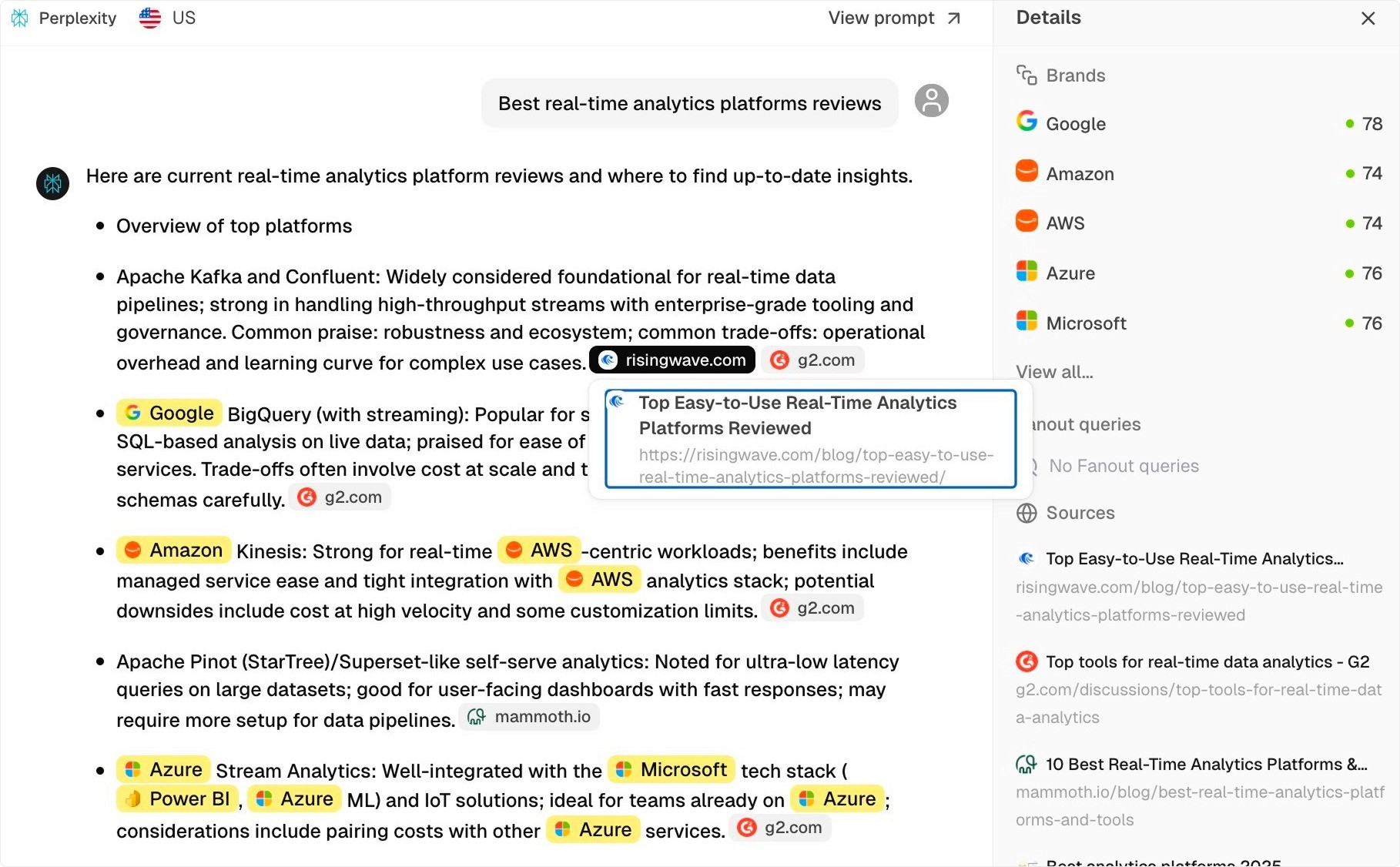Click View all... under Brands
Image resolution: width=1400 pixels, height=867 pixels.
coord(1054,372)
